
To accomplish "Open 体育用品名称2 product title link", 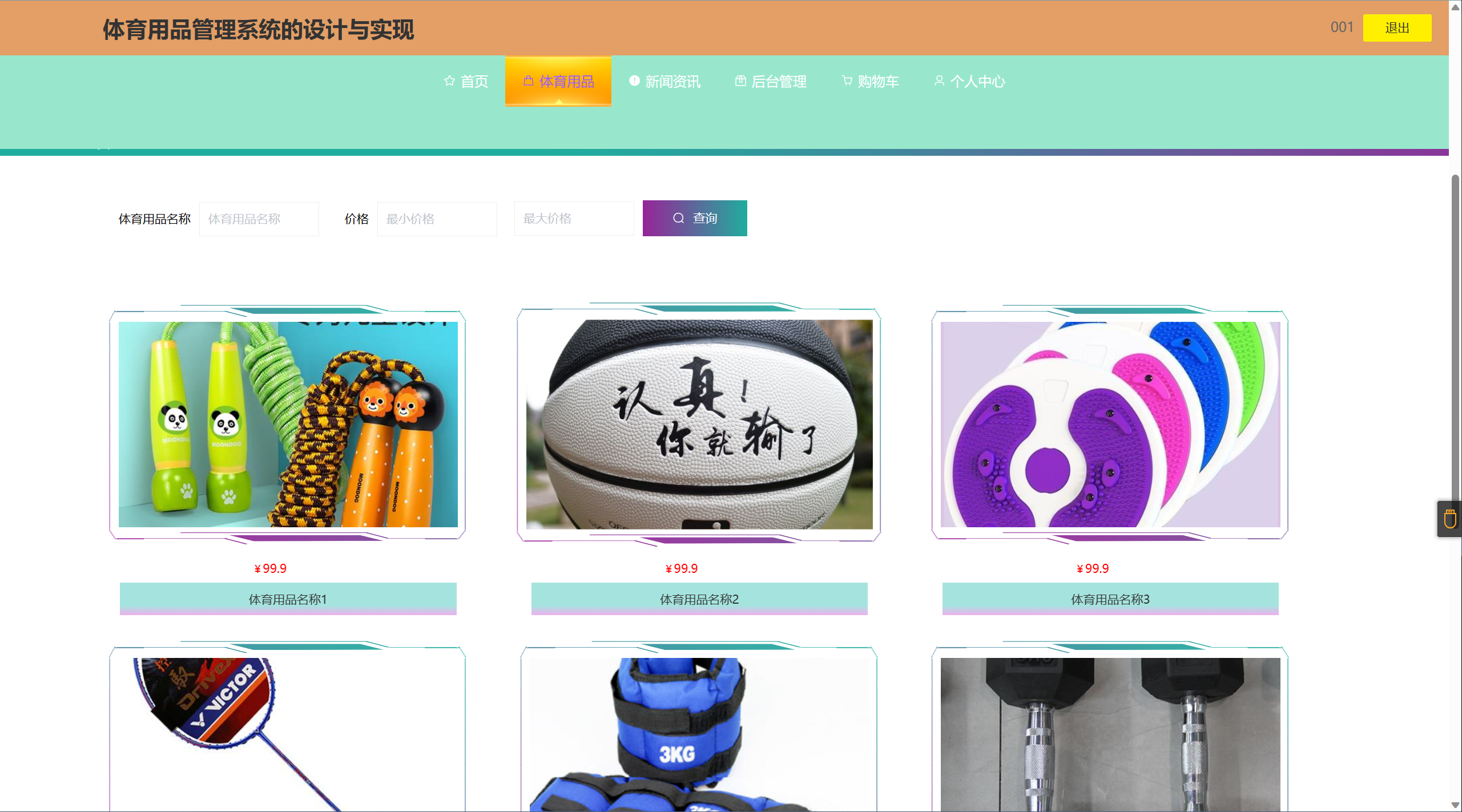I will pyautogui.click(x=699, y=599).
